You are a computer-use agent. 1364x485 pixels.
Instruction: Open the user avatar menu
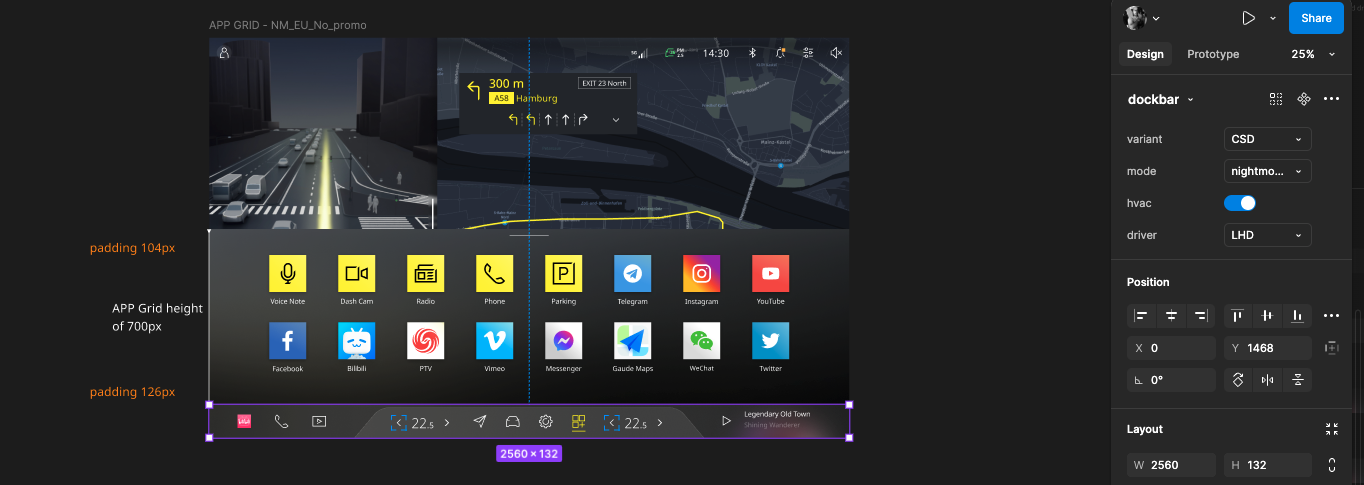[1143, 18]
